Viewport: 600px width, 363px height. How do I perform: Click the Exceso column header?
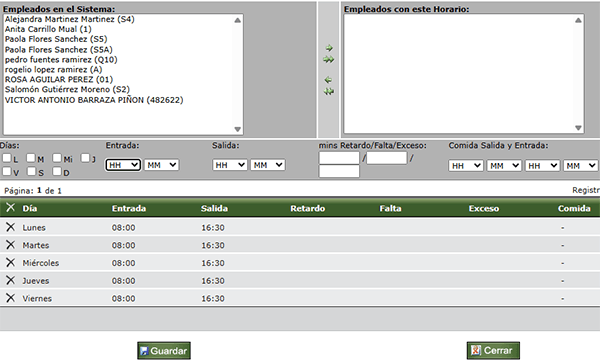click(484, 208)
